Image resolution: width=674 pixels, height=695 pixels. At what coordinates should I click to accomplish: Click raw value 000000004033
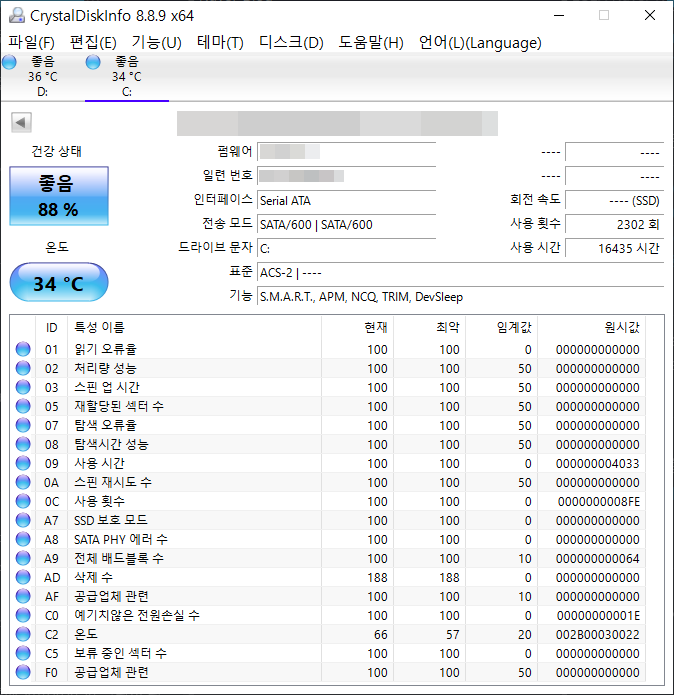click(597, 464)
